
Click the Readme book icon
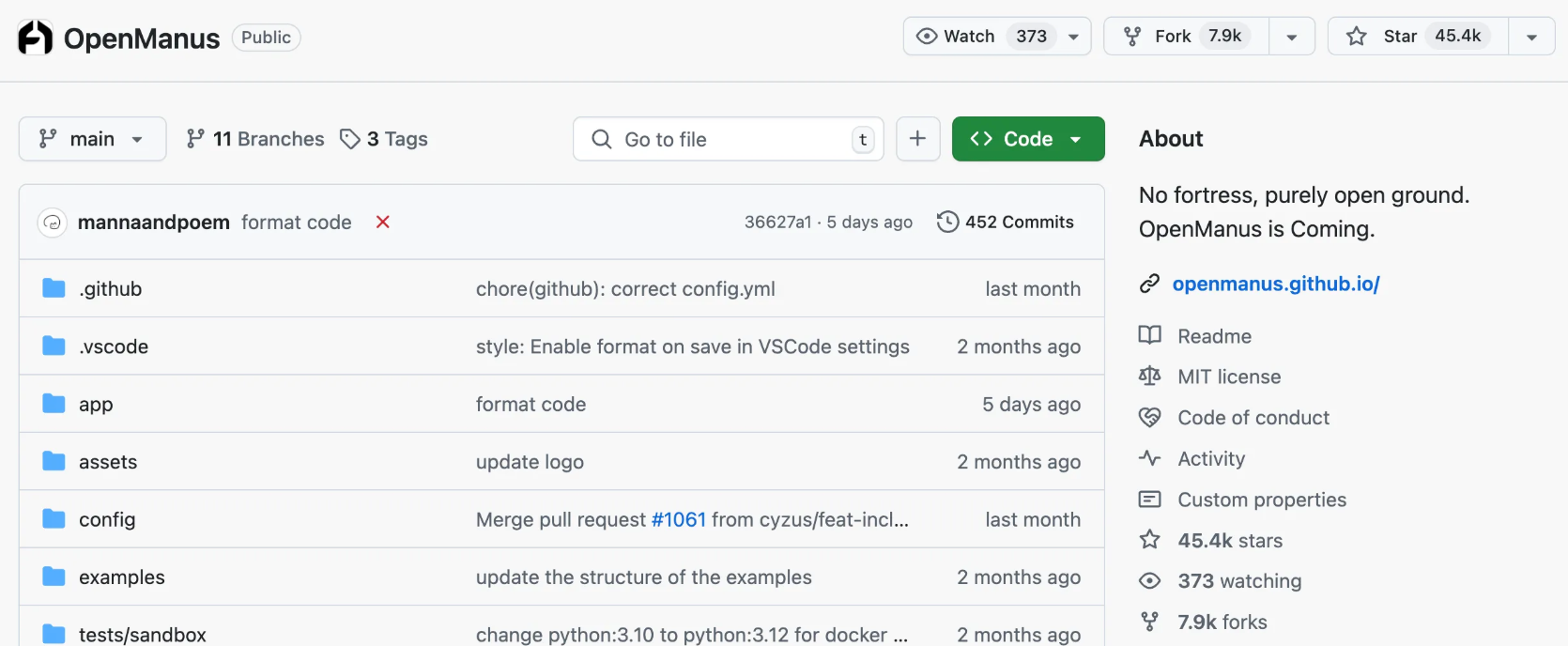click(x=1150, y=335)
